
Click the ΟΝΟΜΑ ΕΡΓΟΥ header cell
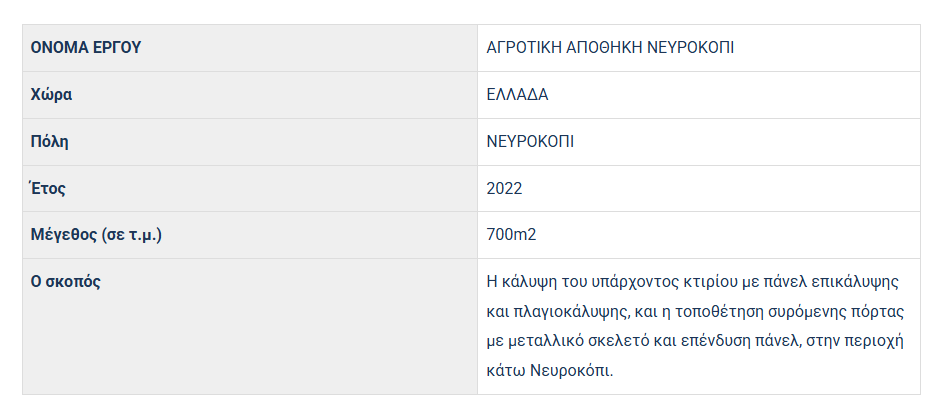click(86, 48)
